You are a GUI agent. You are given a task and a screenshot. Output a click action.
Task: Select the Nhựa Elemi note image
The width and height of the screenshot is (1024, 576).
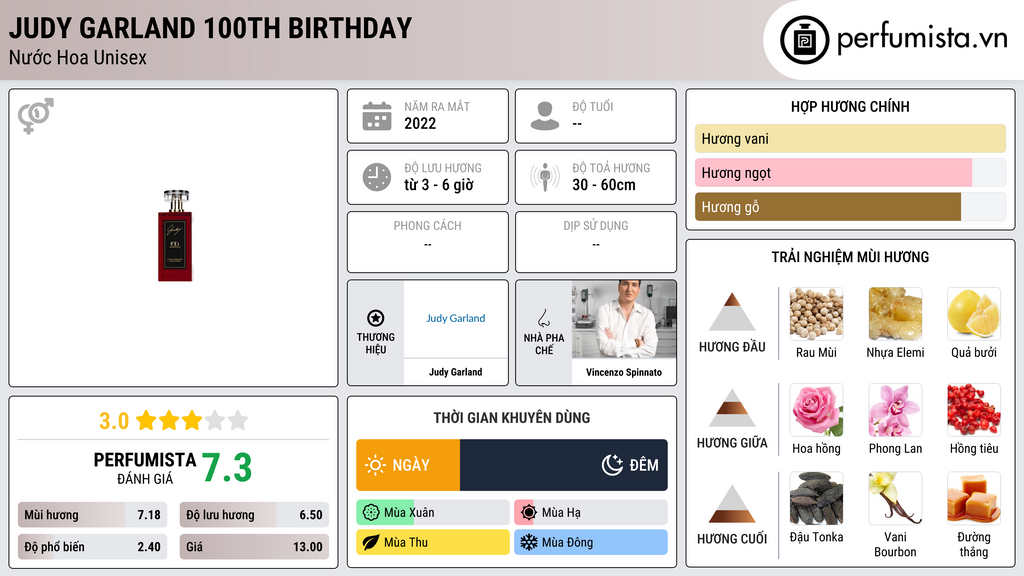coord(895,314)
